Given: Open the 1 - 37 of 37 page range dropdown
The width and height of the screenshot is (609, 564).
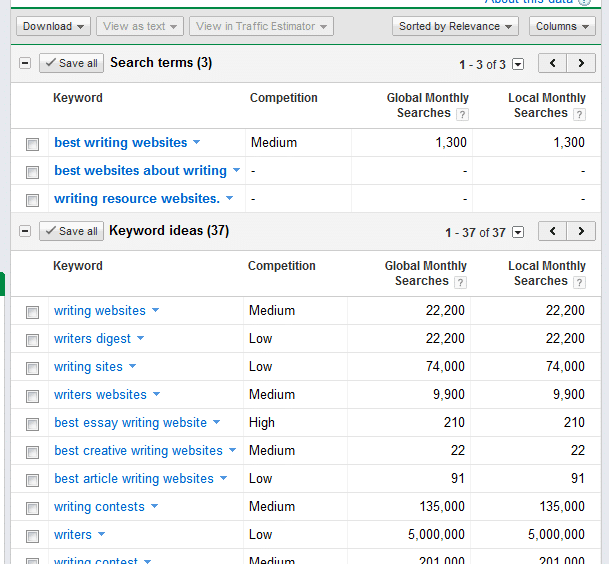Looking at the screenshot, I should click(518, 232).
